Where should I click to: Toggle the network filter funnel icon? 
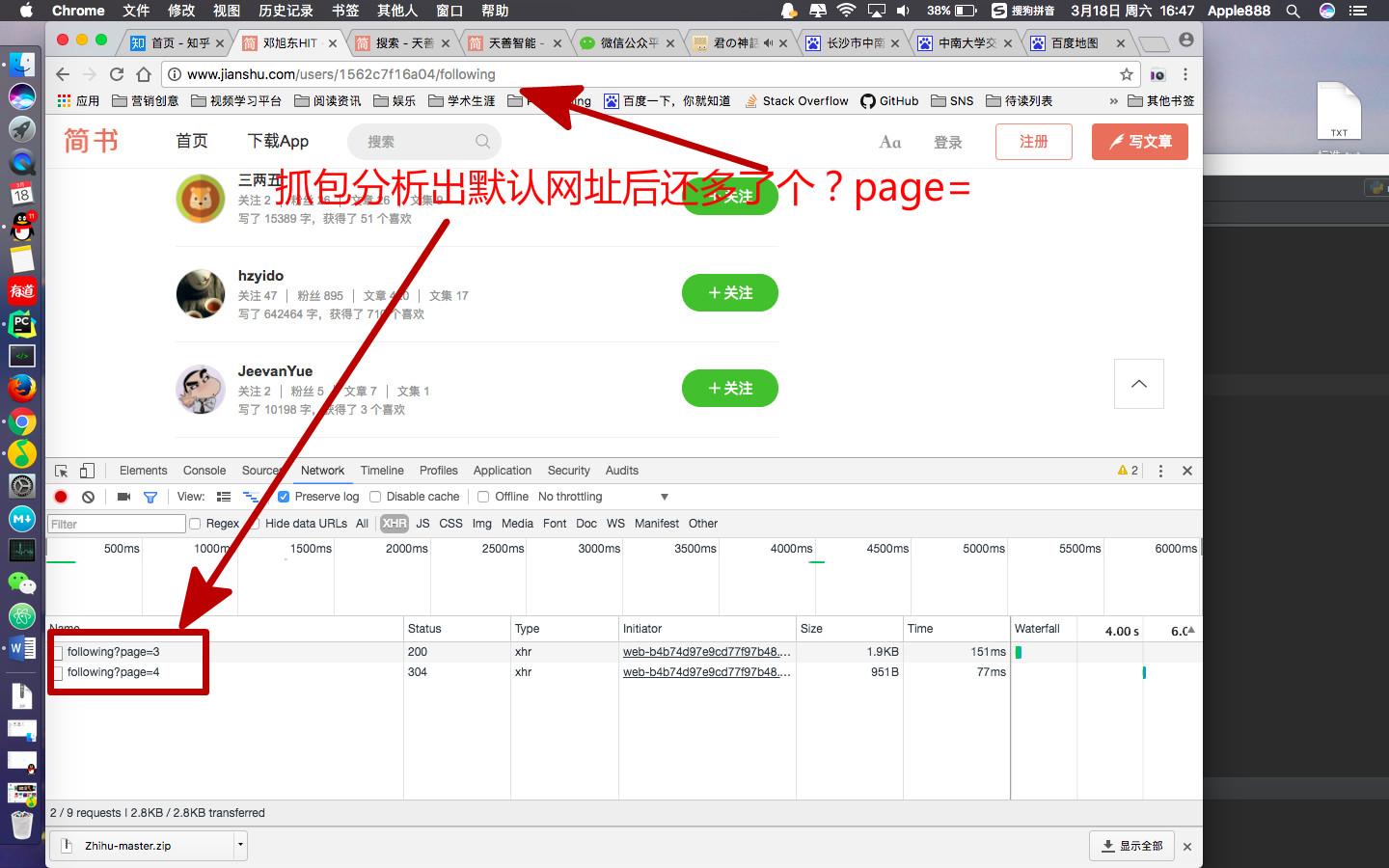click(150, 497)
